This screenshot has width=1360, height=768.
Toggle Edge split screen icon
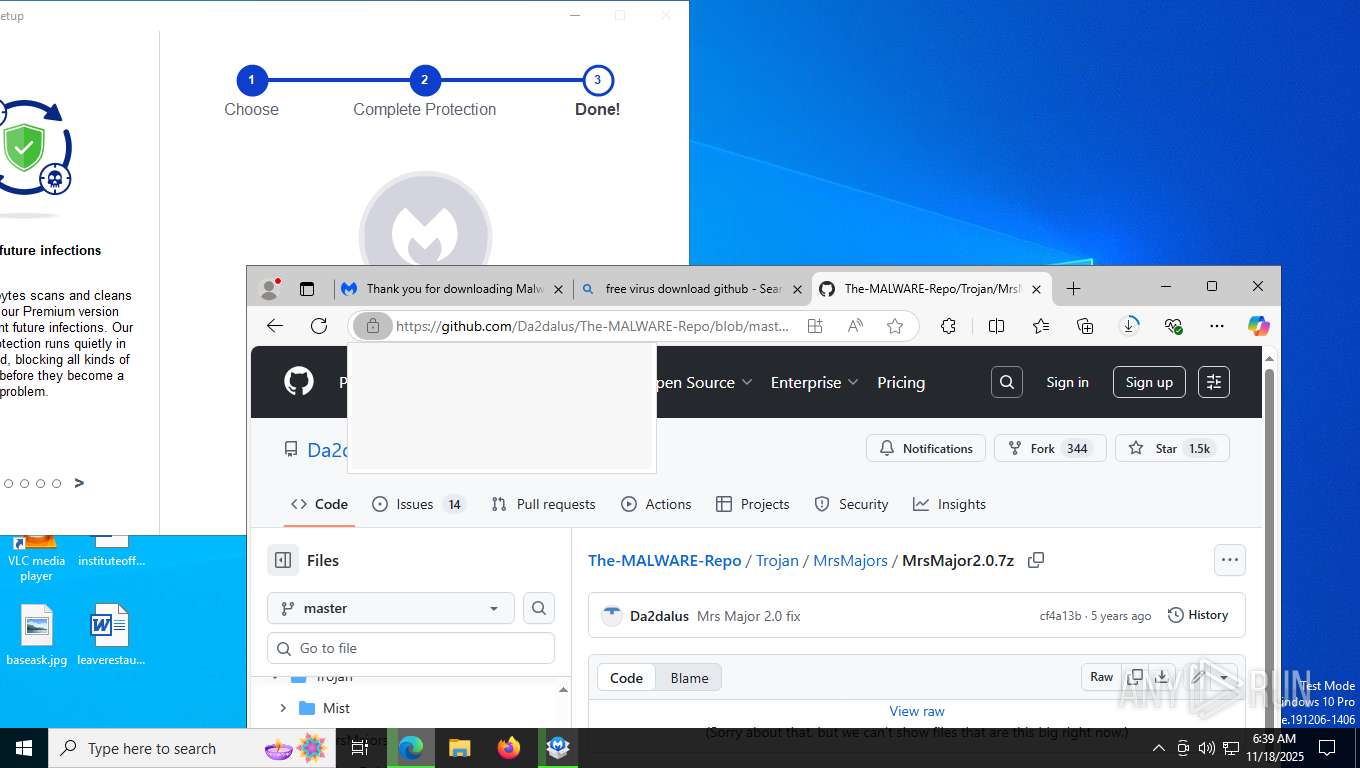coord(996,326)
